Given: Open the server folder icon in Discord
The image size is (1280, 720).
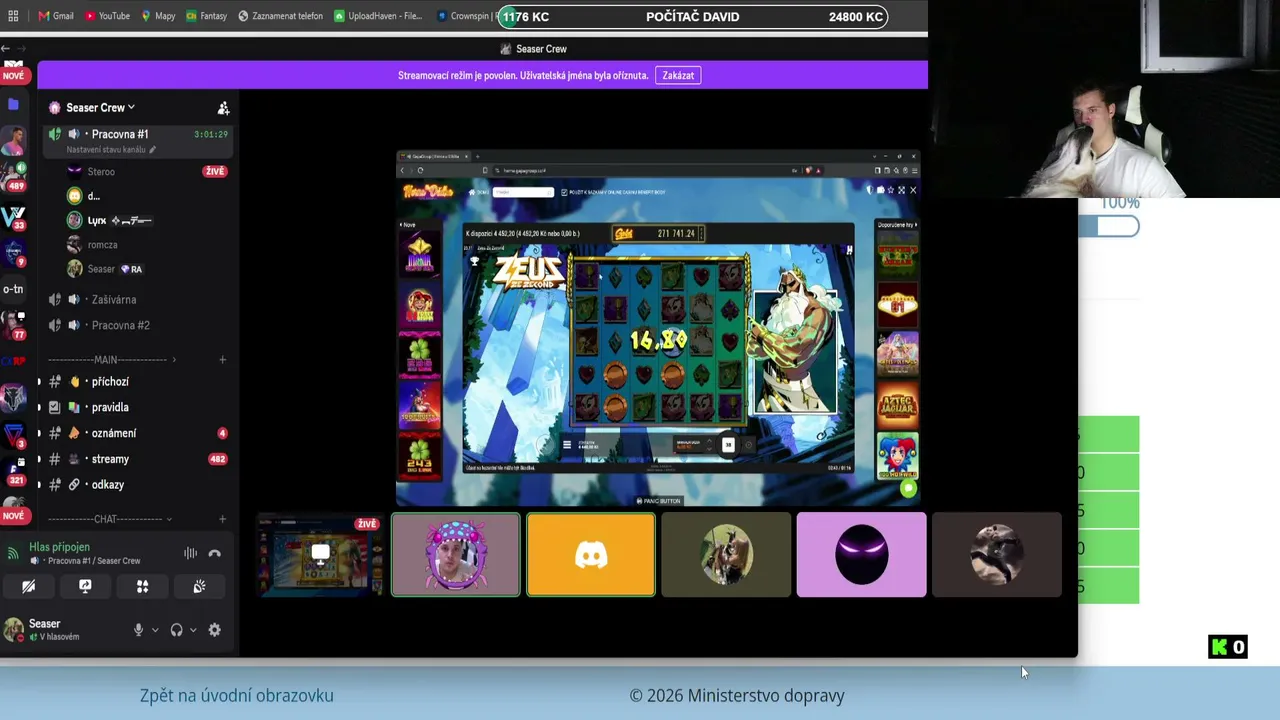Looking at the screenshot, I should coord(13,104).
